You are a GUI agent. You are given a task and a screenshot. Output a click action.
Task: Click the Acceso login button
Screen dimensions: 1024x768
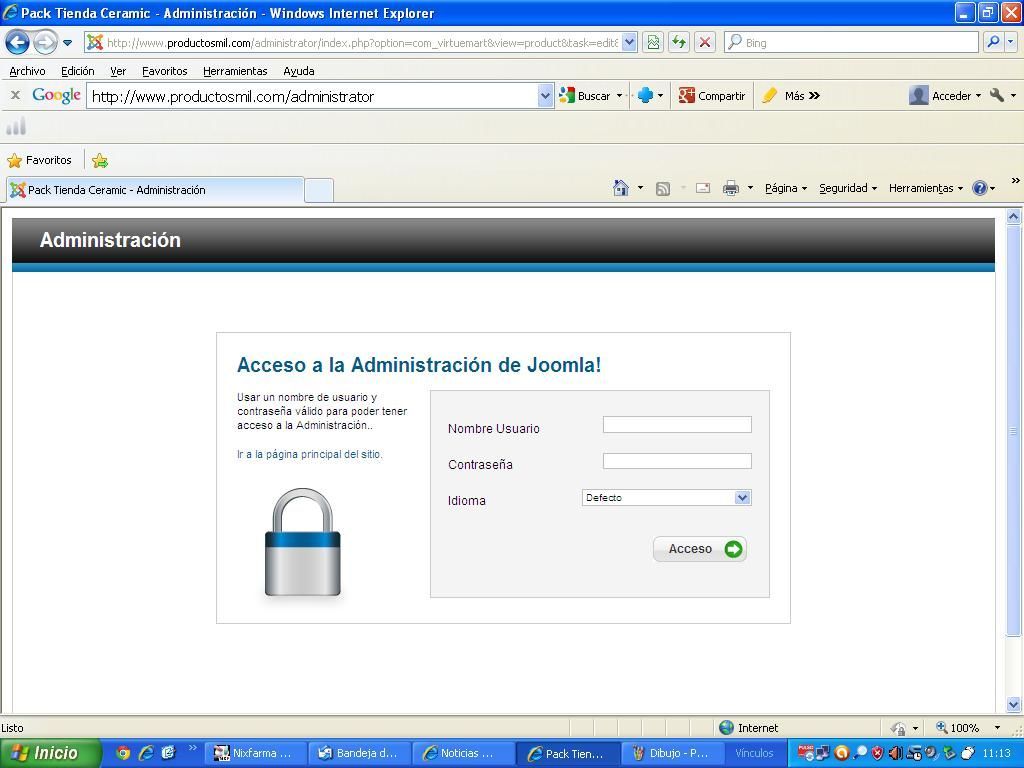[699, 549]
